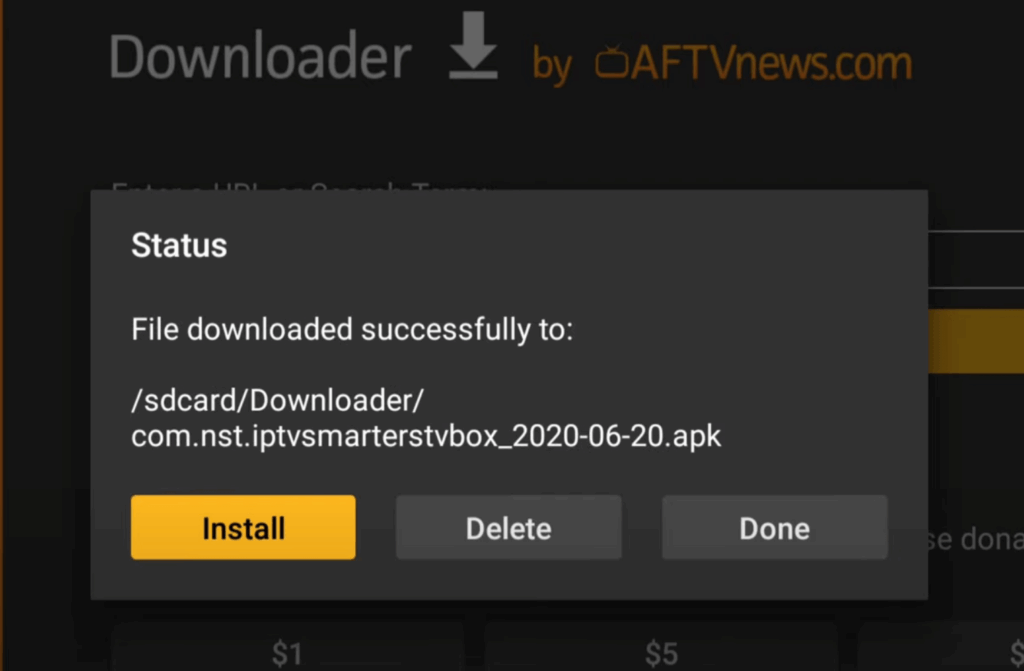This screenshot has width=1024, height=671.
Task: Focus the URL input field right of the dialog
Action: tap(976, 259)
